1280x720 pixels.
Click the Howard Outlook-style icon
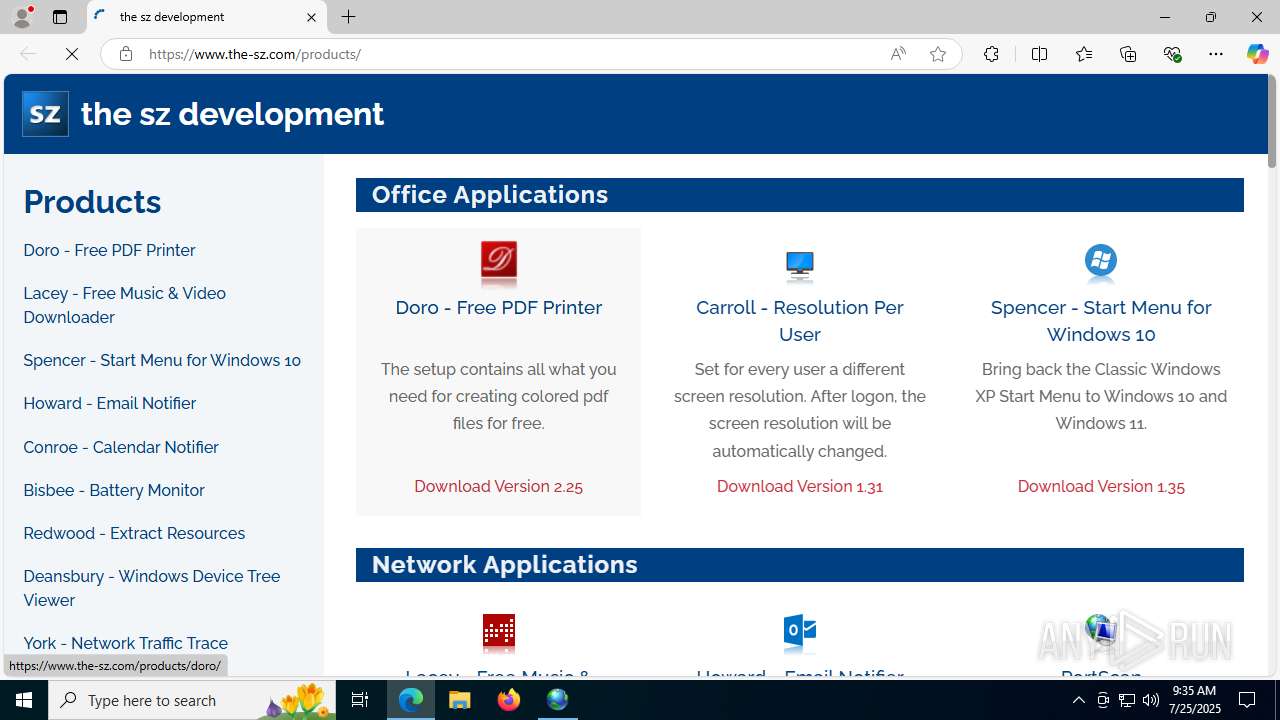click(x=799, y=632)
